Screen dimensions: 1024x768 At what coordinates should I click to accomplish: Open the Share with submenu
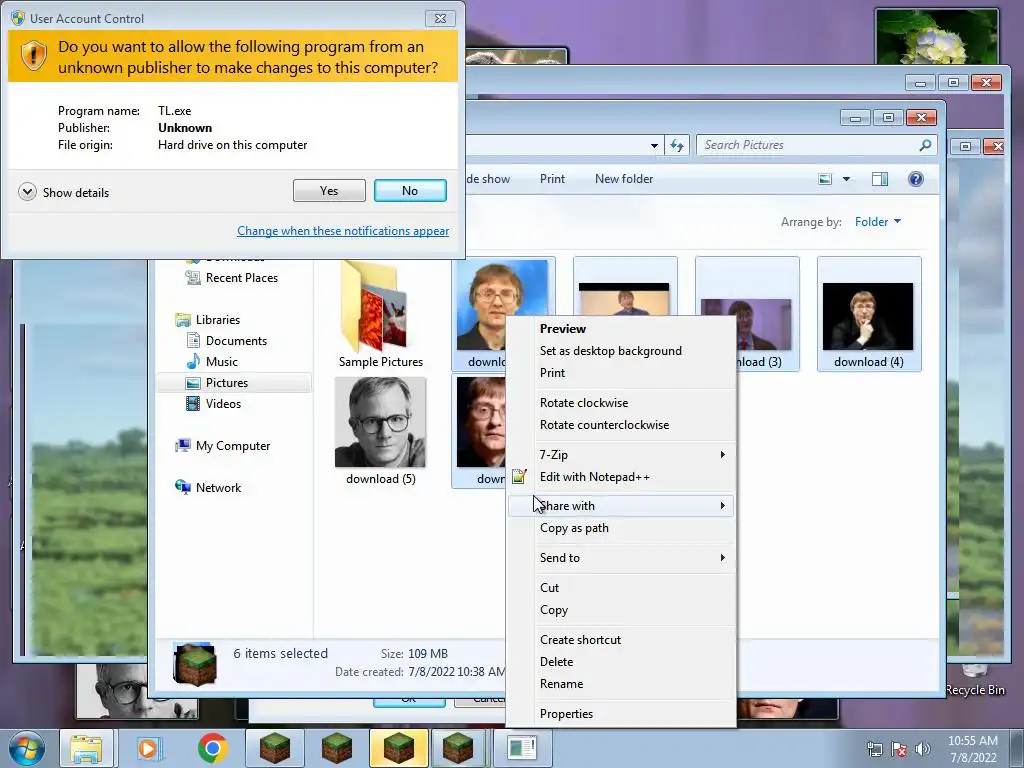point(621,506)
